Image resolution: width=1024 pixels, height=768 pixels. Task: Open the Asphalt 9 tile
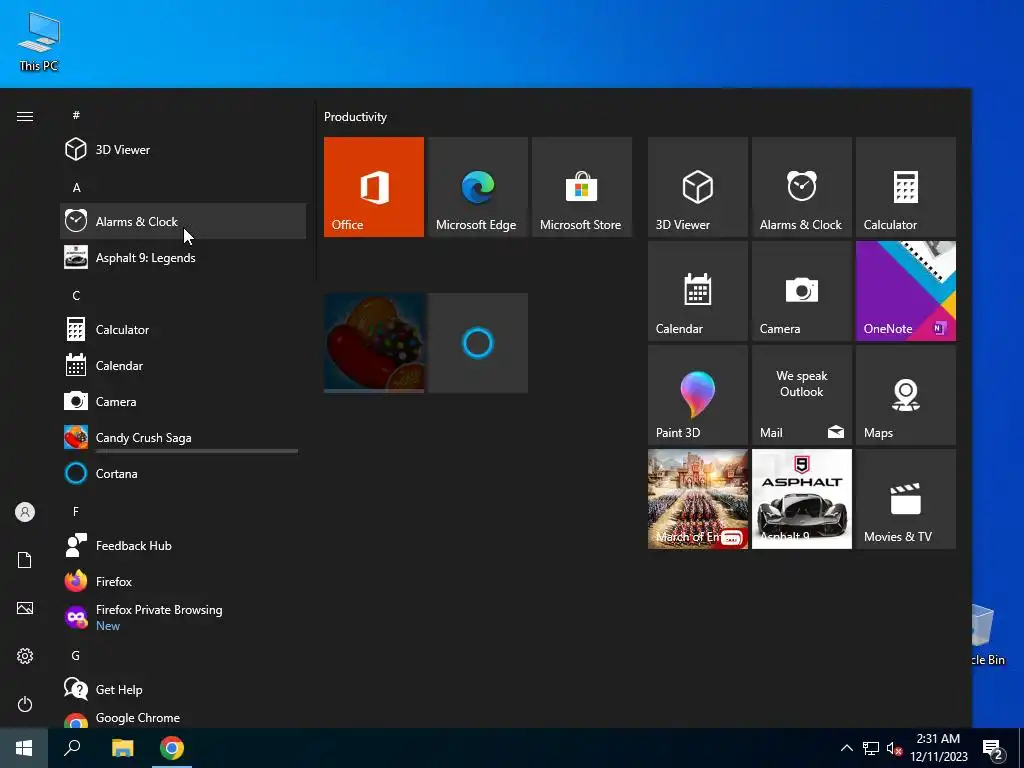click(x=801, y=498)
